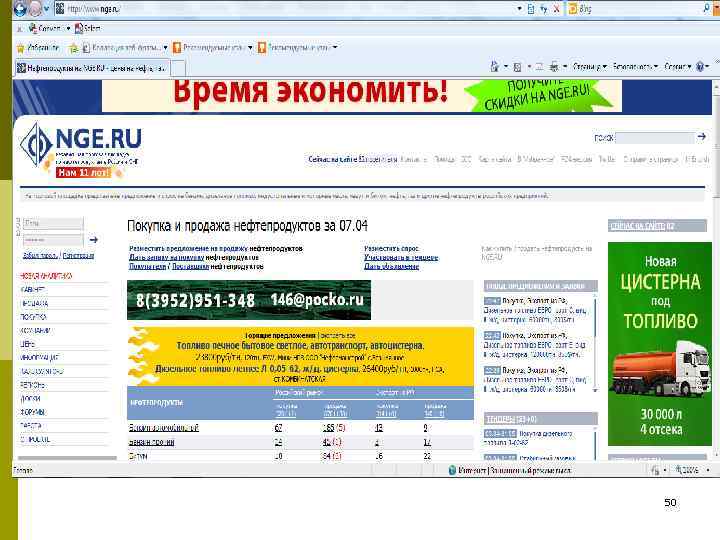Screen dimensions: 720x540
Task: Click the Print icon in command bar
Action: [554, 67]
